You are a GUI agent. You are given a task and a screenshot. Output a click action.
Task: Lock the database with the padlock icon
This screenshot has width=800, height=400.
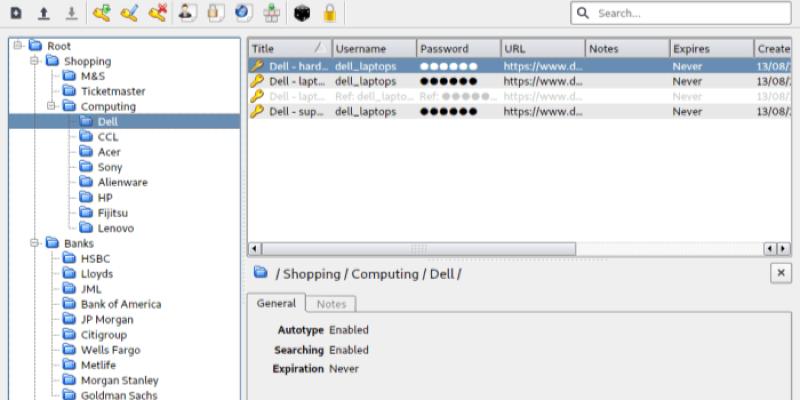coord(329,14)
